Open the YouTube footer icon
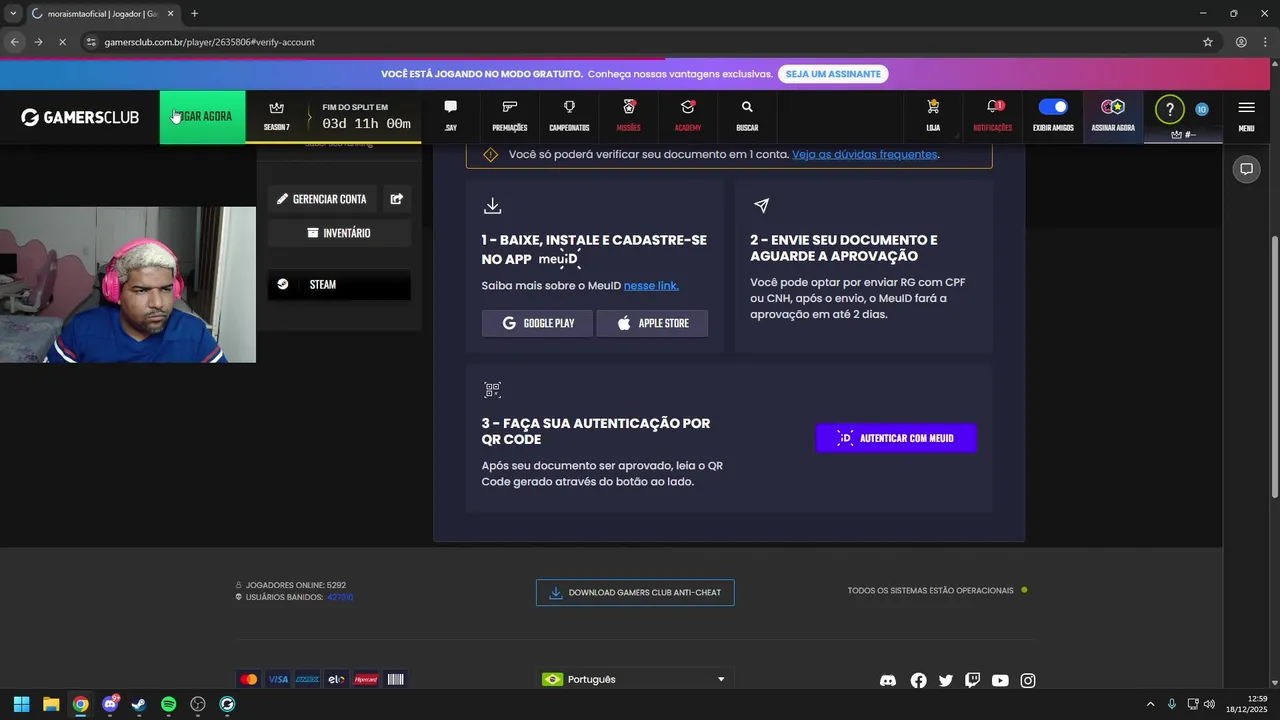Viewport: 1280px width, 720px height. click(x=1000, y=681)
